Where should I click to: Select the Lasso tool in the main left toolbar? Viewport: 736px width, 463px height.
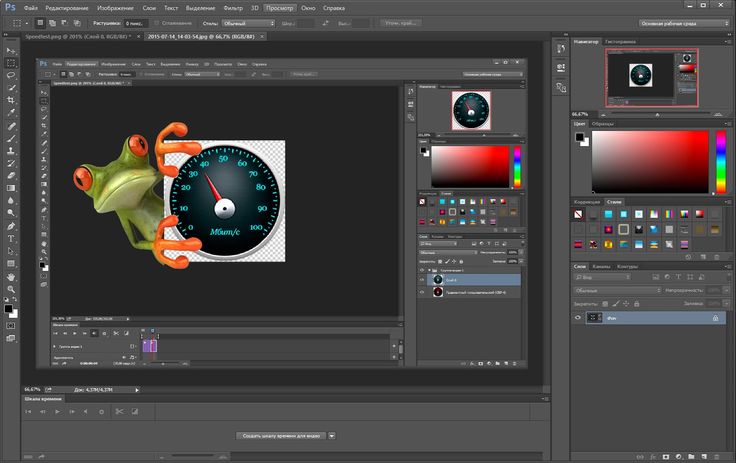pyautogui.click(x=11, y=75)
